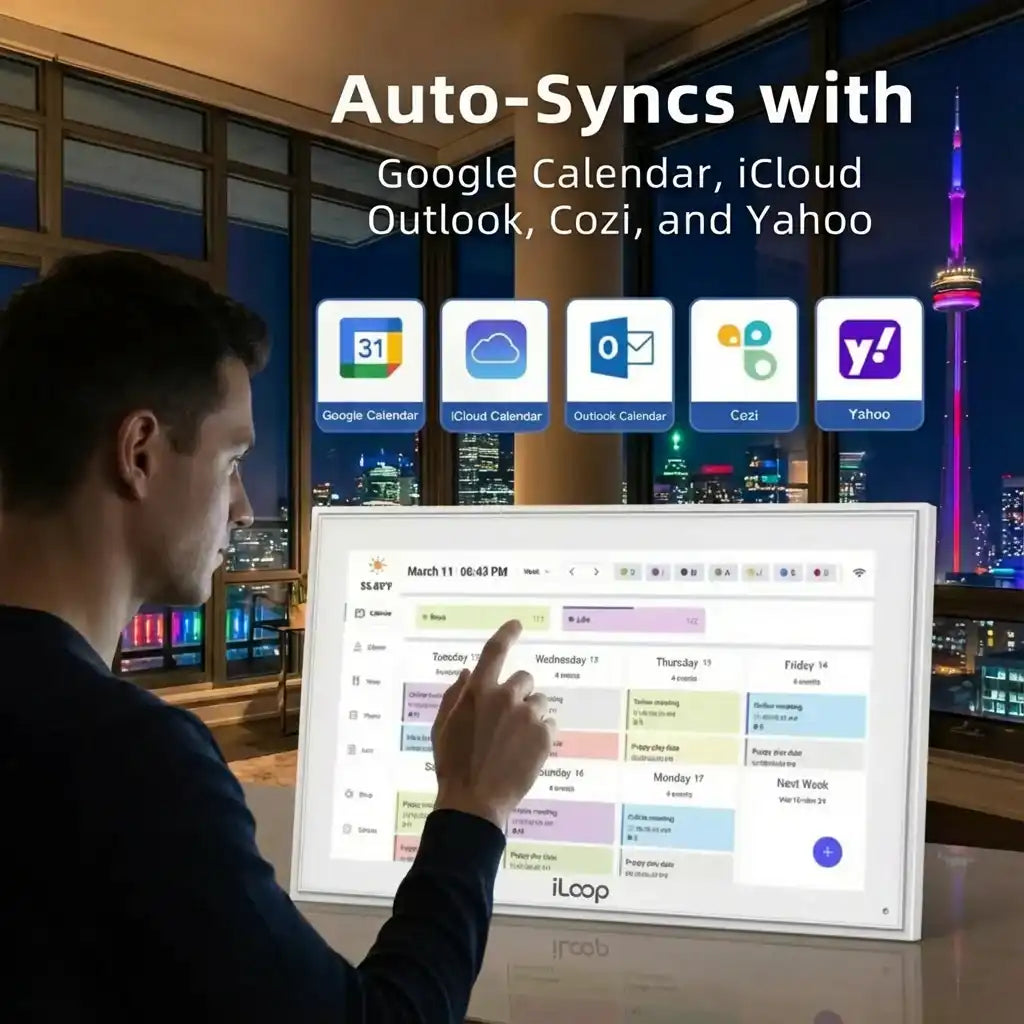The image size is (1024, 1024).
Task: Click the previous-week left chevron
Action: coord(573,570)
